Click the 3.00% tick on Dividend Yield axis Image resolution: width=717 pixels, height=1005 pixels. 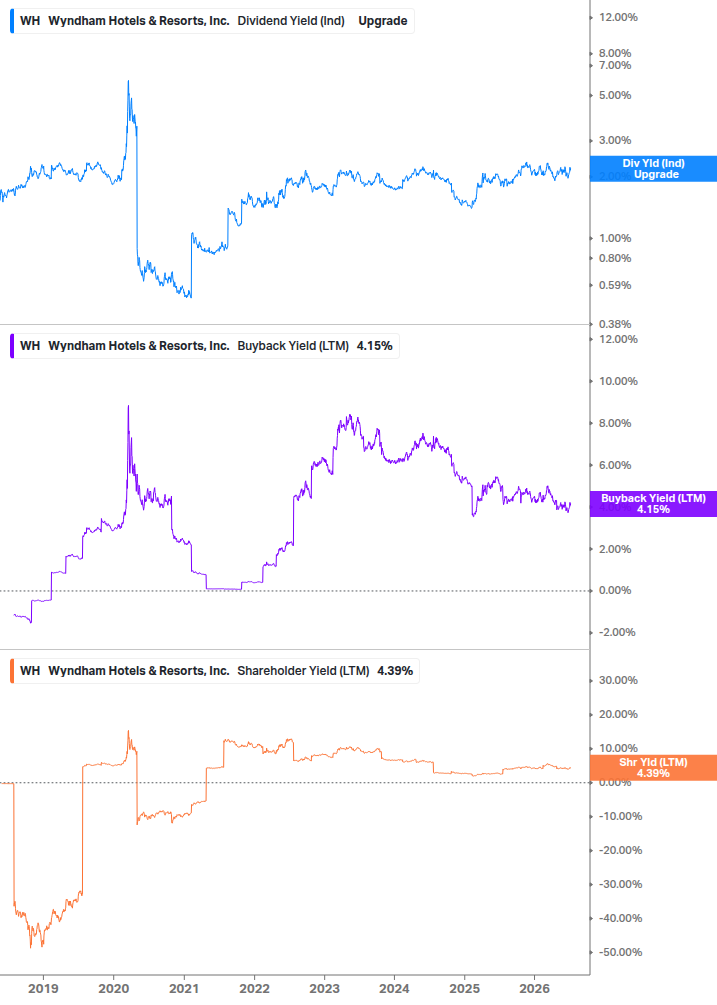coord(615,140)
